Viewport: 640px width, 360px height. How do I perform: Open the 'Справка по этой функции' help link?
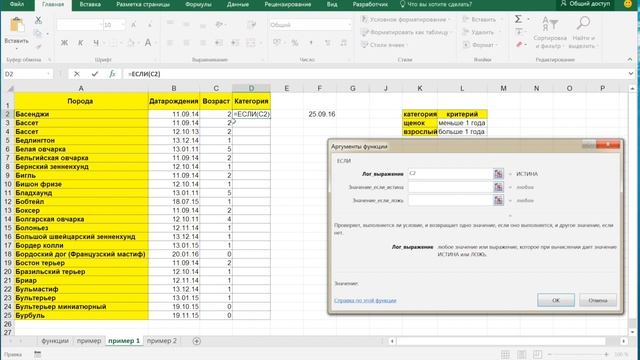pyautogui.click(x=365, y=300)
